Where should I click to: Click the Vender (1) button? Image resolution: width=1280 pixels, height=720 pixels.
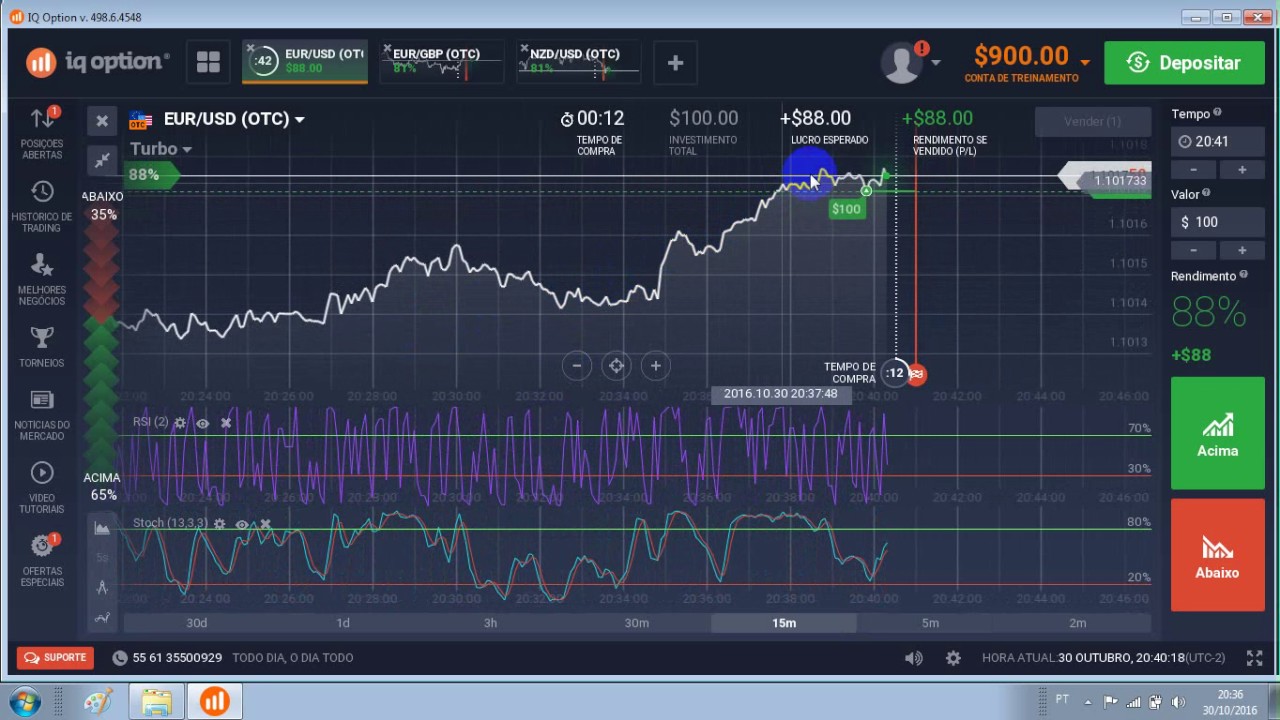(x=1092, y=121)
